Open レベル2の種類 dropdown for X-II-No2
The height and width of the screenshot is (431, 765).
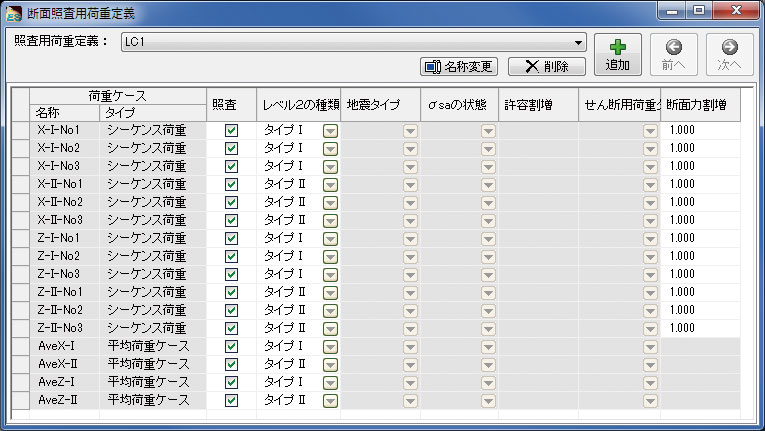point(330,203)
